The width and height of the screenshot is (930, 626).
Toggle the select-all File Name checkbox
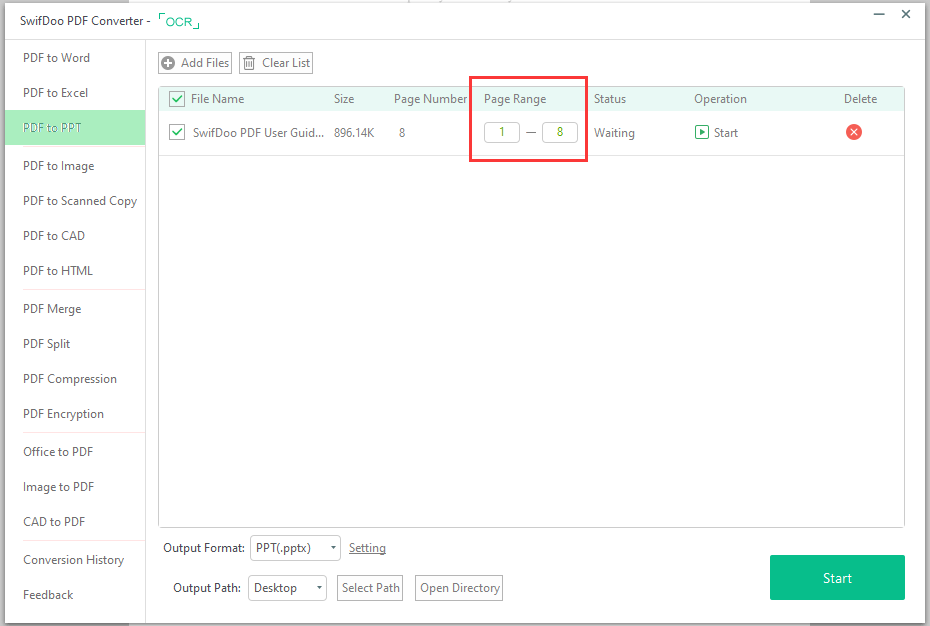coord(177,98)
